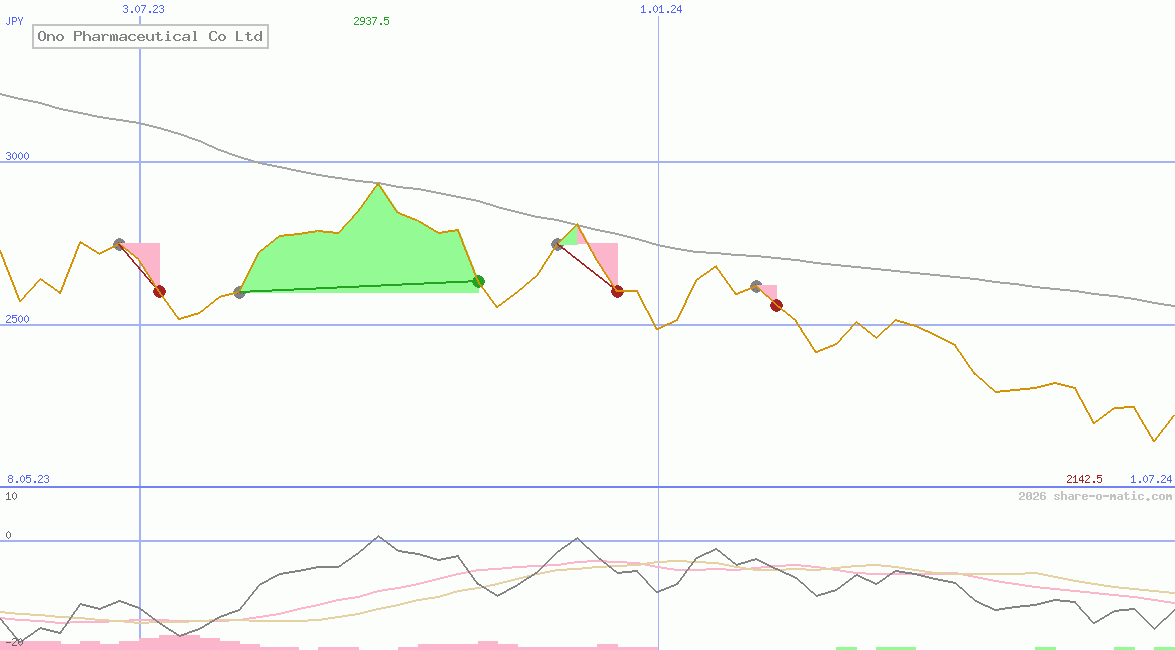
Task: Click the indicator scale label 10
Action: coord(11,496)
